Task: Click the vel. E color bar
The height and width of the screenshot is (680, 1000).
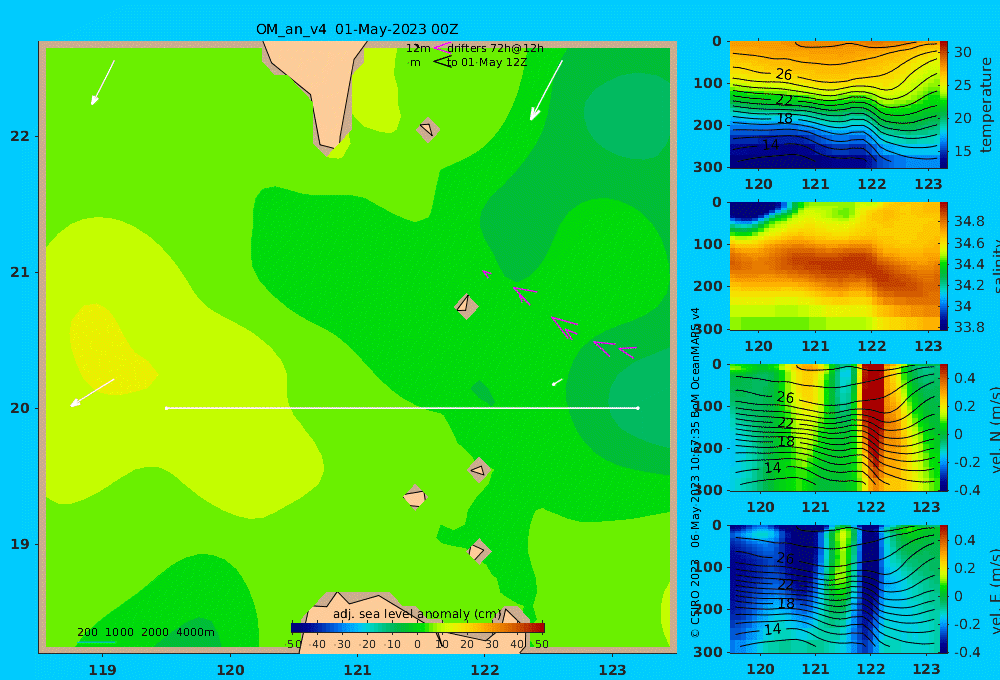Action: coord(944,589)
